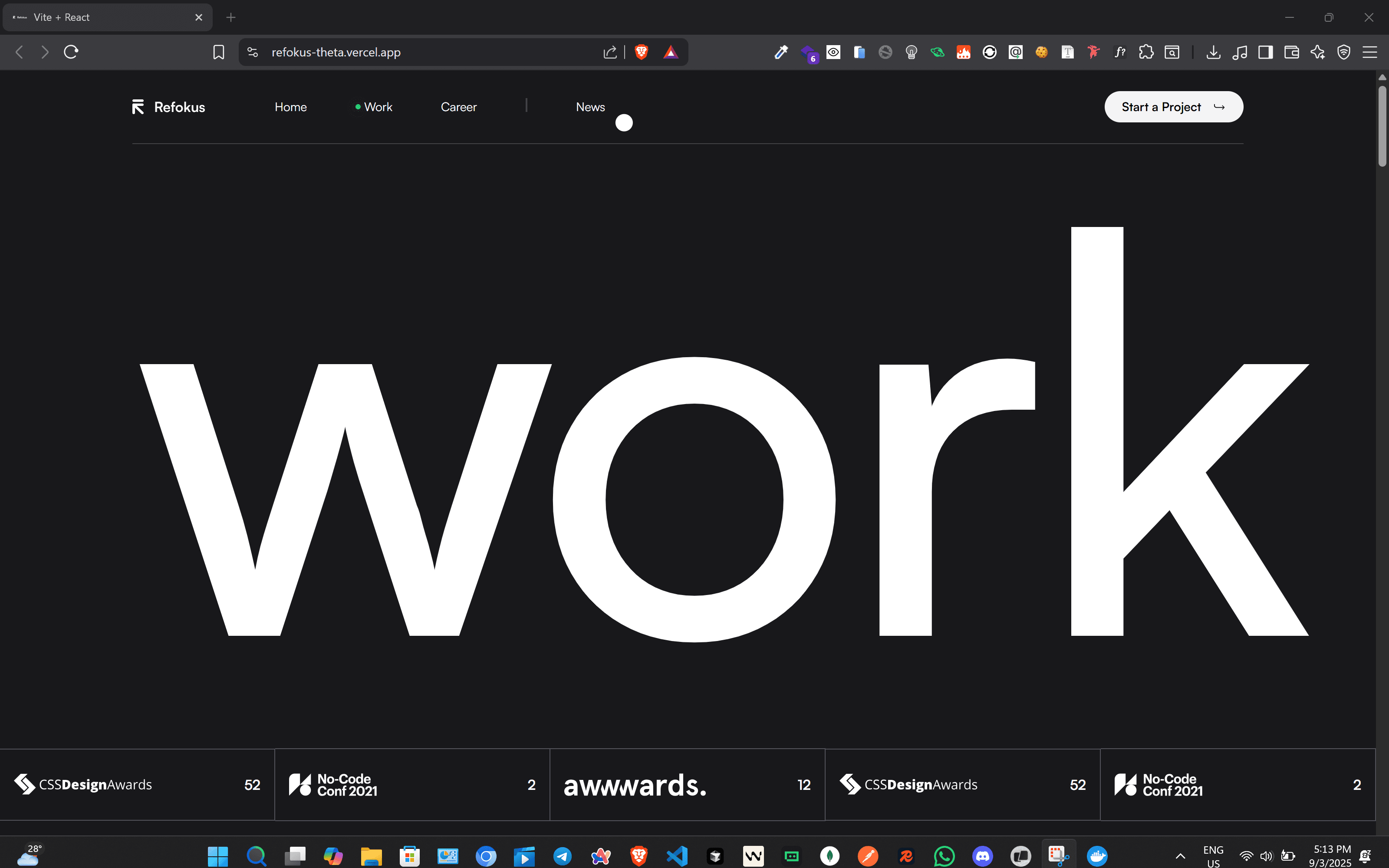Viewport: 1389px width, 868px height.
Task: Open the font file T extension
Action: pyautogui.click(x=1068, y=52)
